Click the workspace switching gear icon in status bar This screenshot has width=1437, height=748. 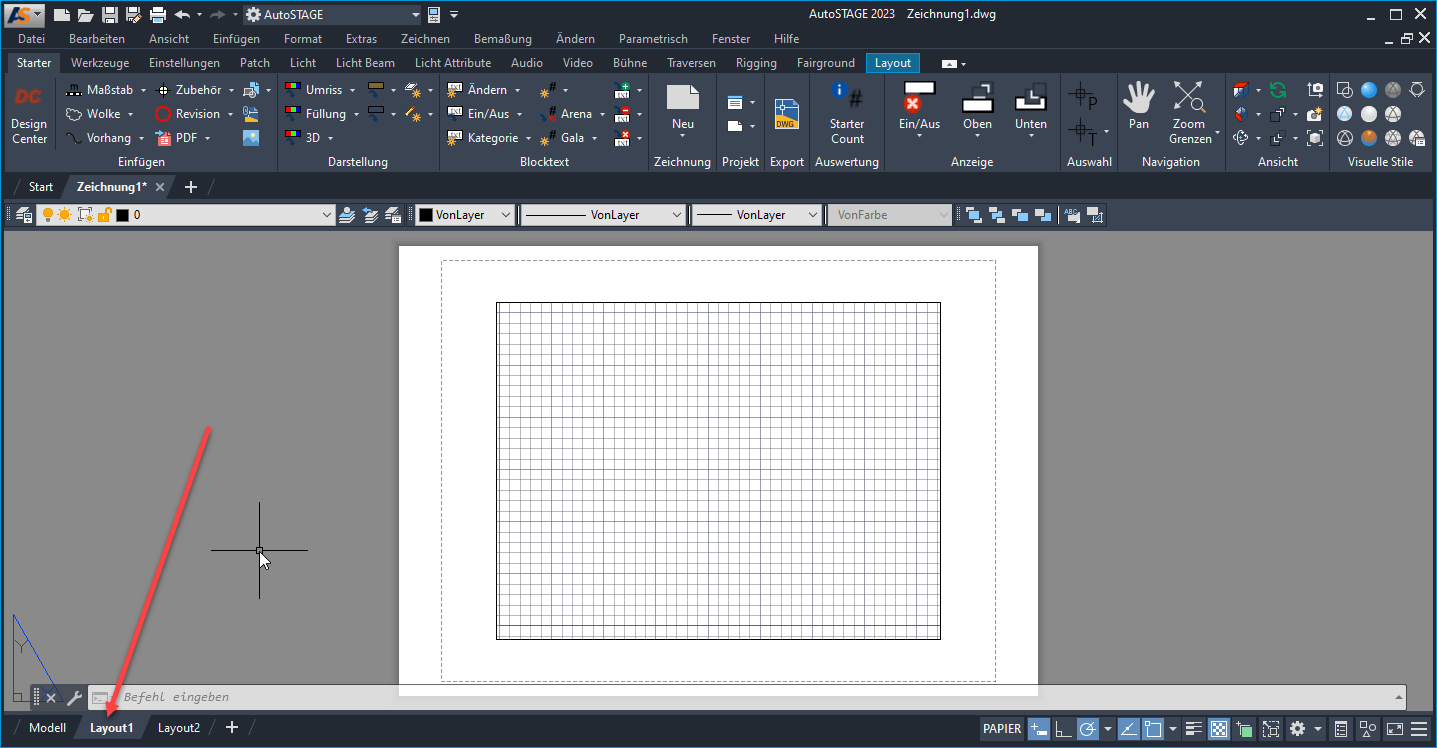point(1297,728)
